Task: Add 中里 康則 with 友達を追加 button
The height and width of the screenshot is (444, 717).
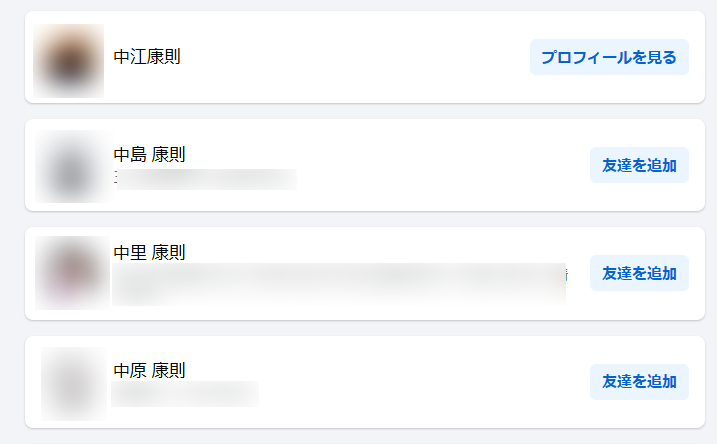Action: [639, 273]
